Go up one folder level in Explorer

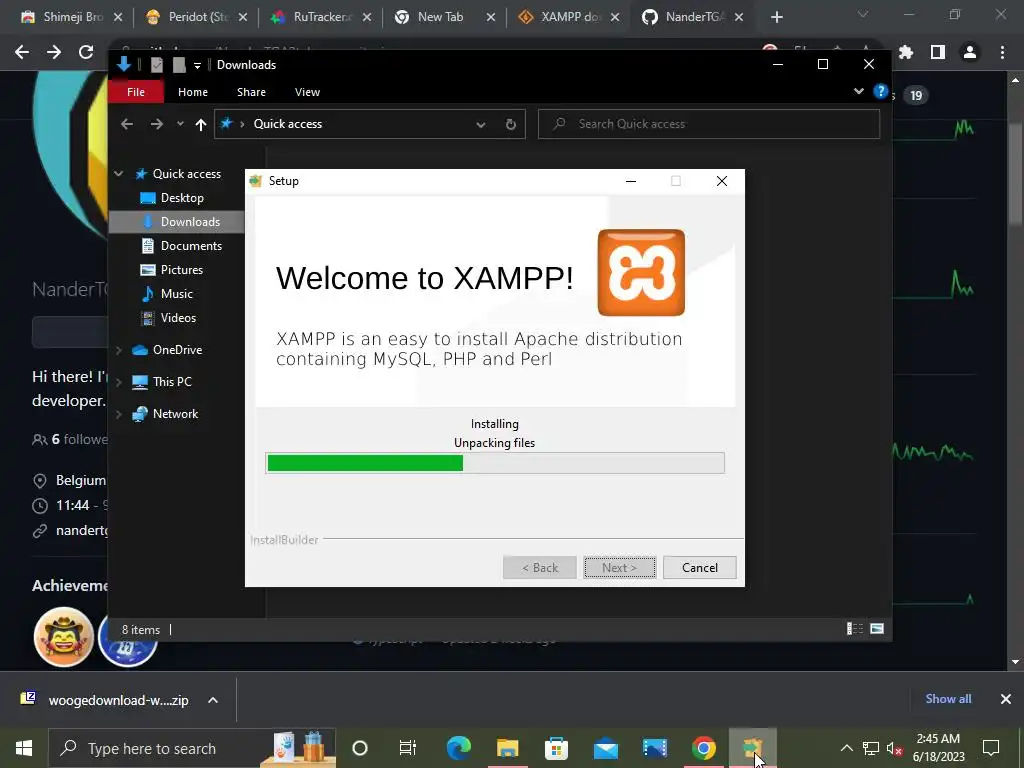pos(200,124)
